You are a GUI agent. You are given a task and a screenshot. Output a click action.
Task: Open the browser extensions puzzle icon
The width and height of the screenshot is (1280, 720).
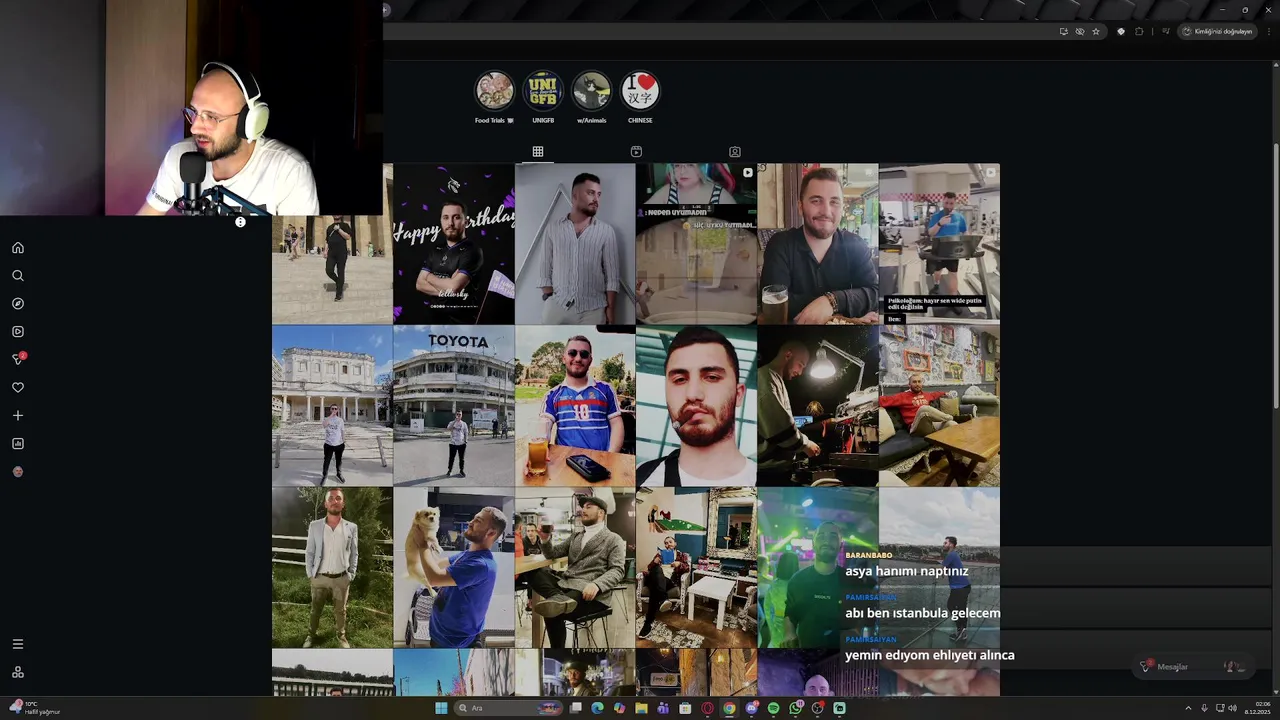pos(1139,31)
